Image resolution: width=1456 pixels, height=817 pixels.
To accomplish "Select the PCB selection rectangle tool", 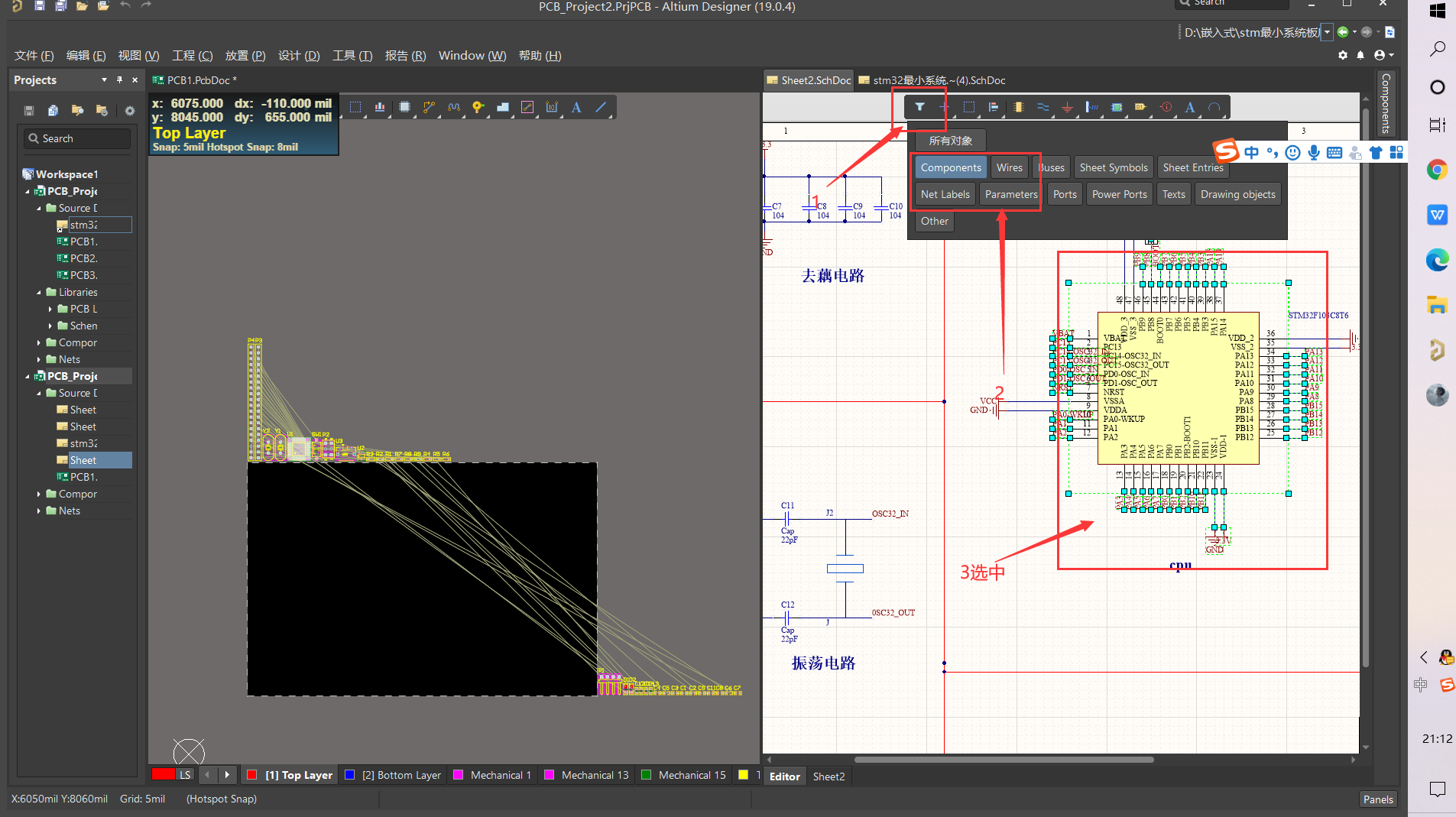I will click(355, 107).
